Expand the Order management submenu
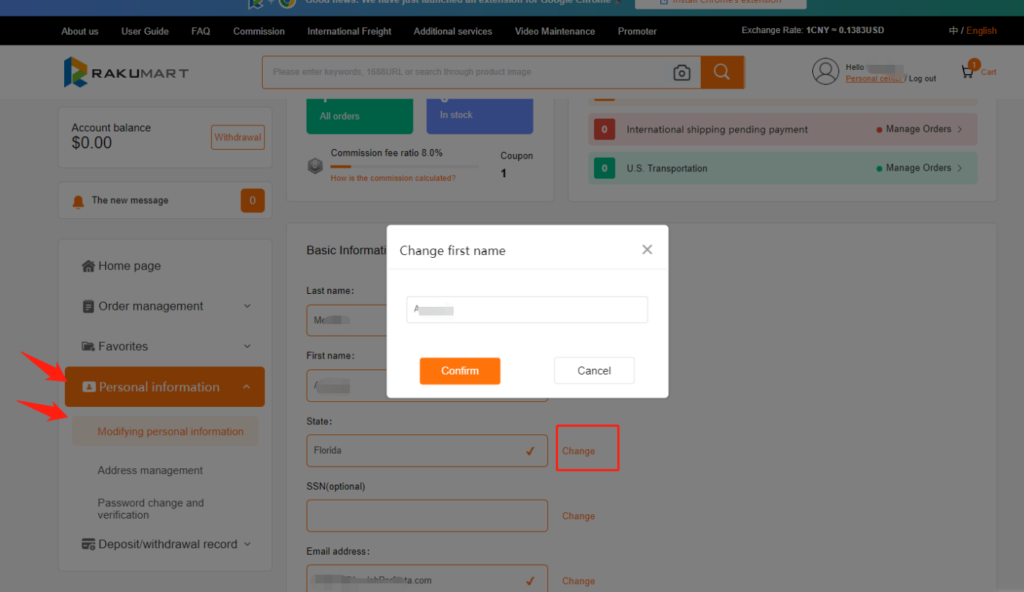Screen dimensions: 1024x592 pos(248,306)
